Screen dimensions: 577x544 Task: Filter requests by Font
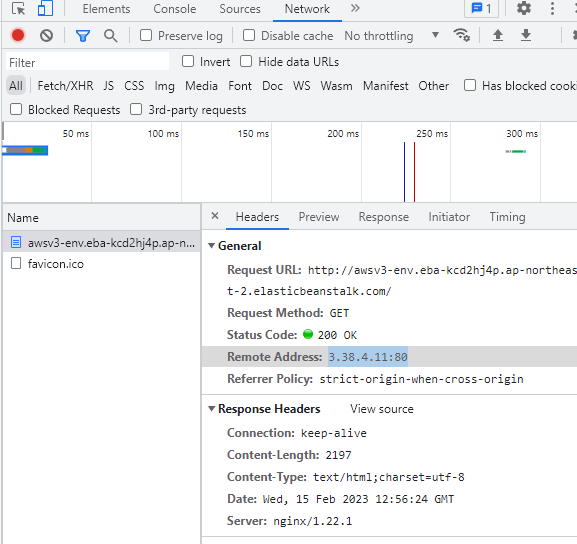[x=240, y=86]
